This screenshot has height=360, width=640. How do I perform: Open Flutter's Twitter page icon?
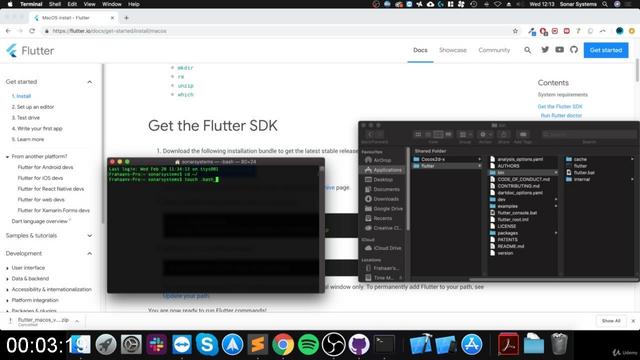click(545, 50)
